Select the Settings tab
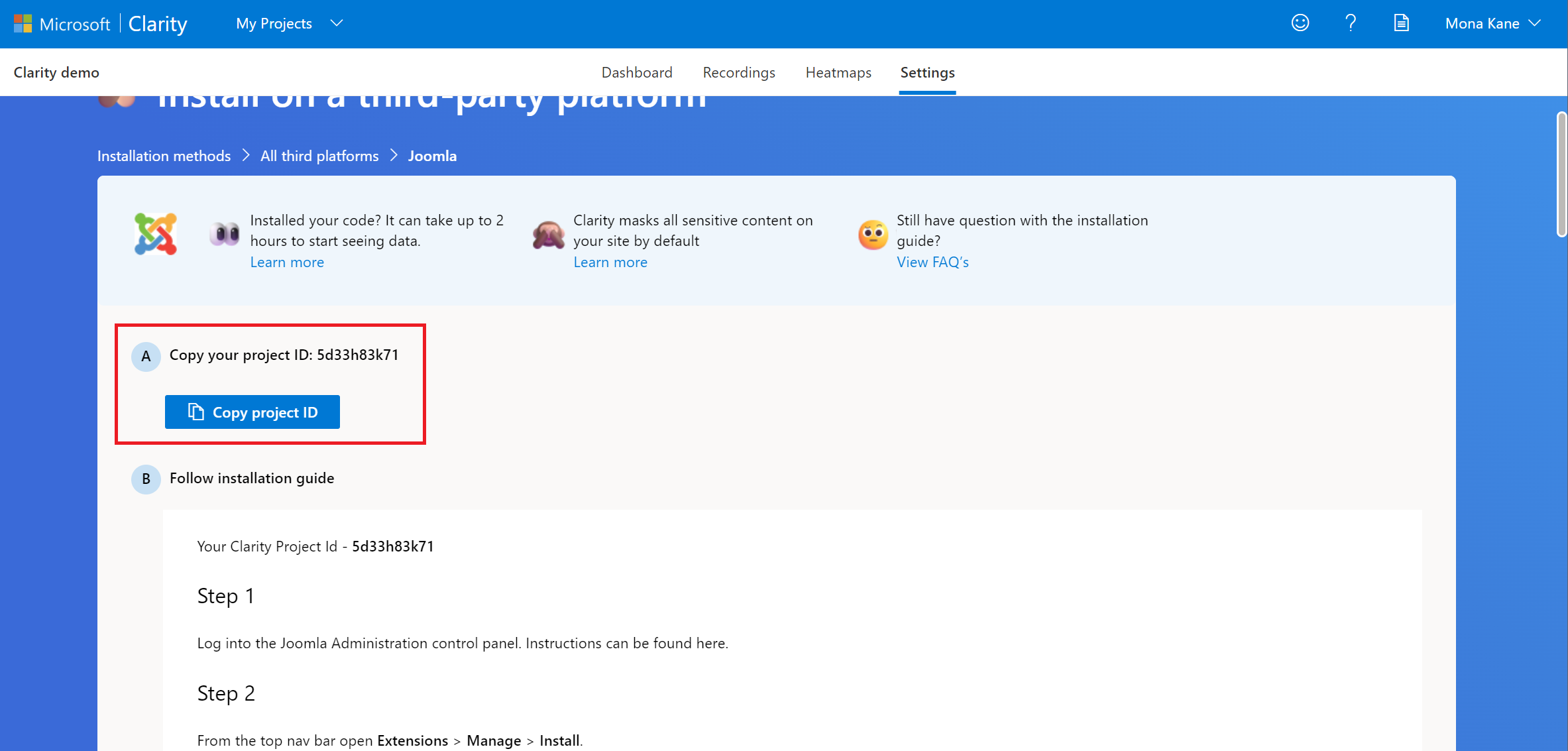Viewport: 1568px width, 751px height. click(927, 72)
